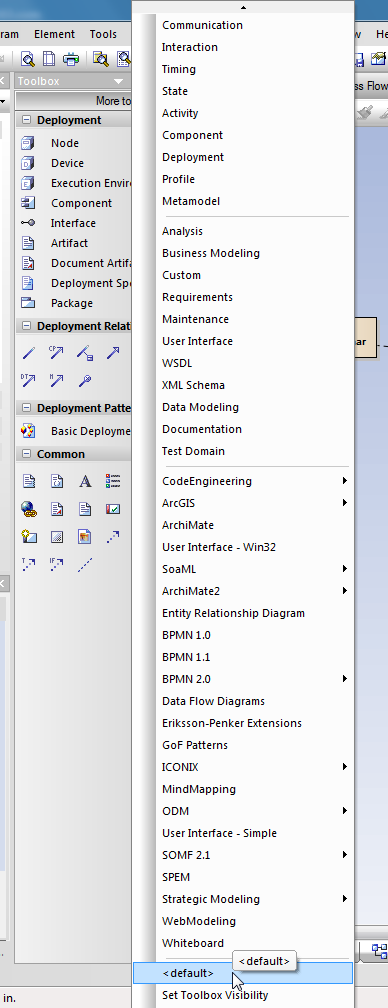Select the Checklist icon in Common
Viewport: 388px width, 1008px height.
[113, 509]
